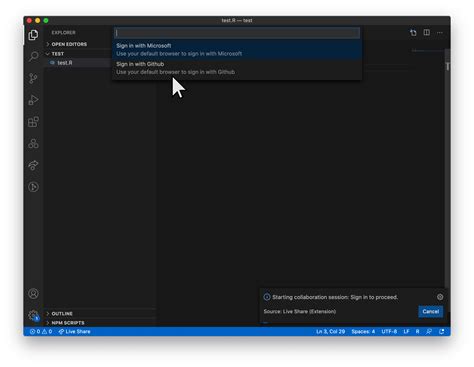Select Sign in with Microsoft option
Viewport: 474px width, 367px height.
(x=237, y=50)
